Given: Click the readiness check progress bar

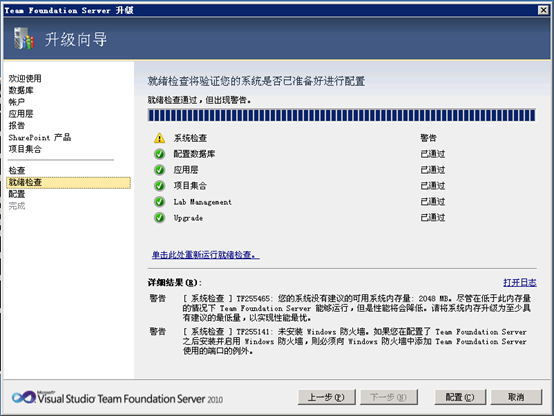Looking at the screenshot, I should (x=342, y=116).
